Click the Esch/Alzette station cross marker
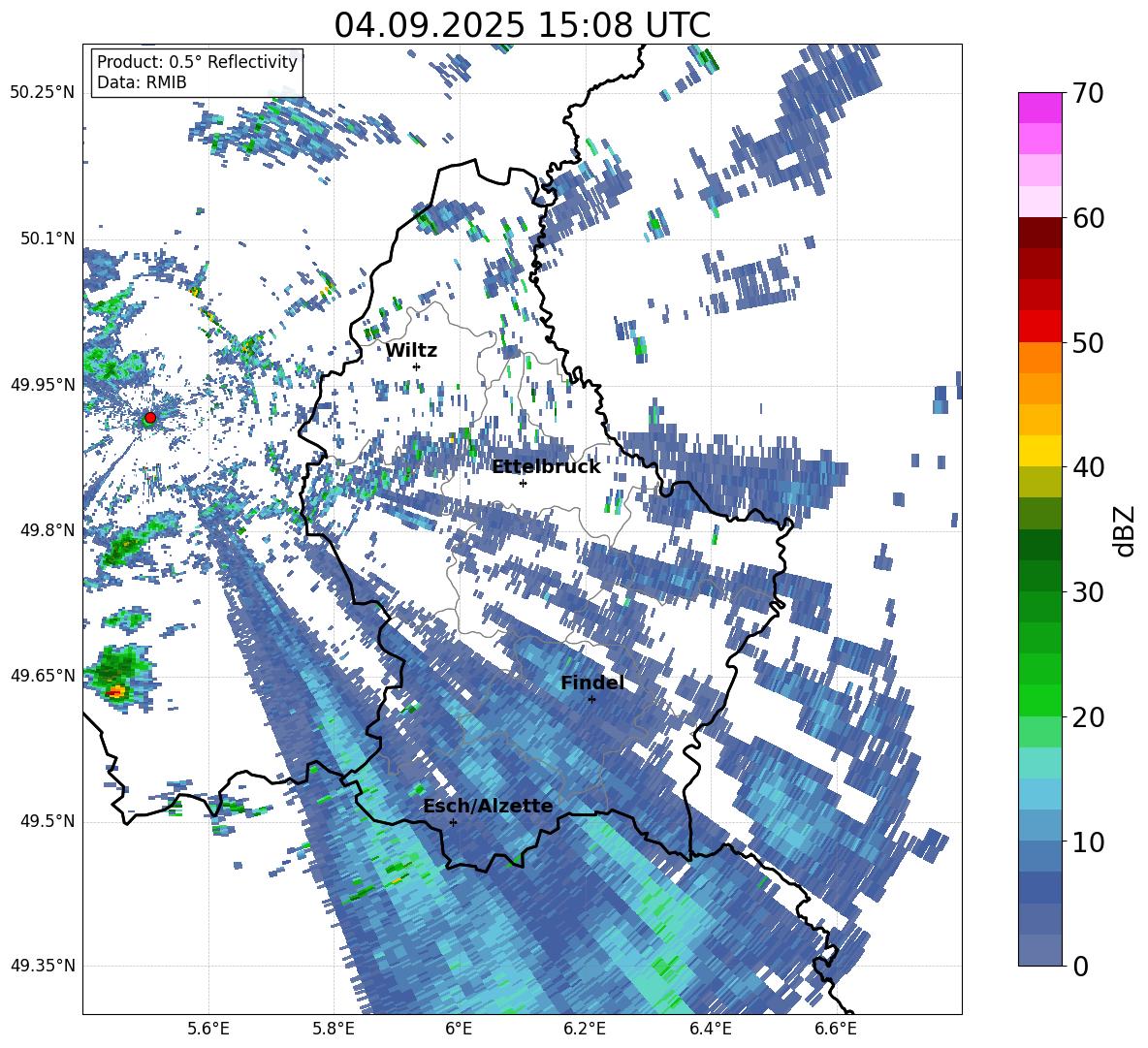The width and height of the screenshot is (1148, 1048). pos(453,822)
